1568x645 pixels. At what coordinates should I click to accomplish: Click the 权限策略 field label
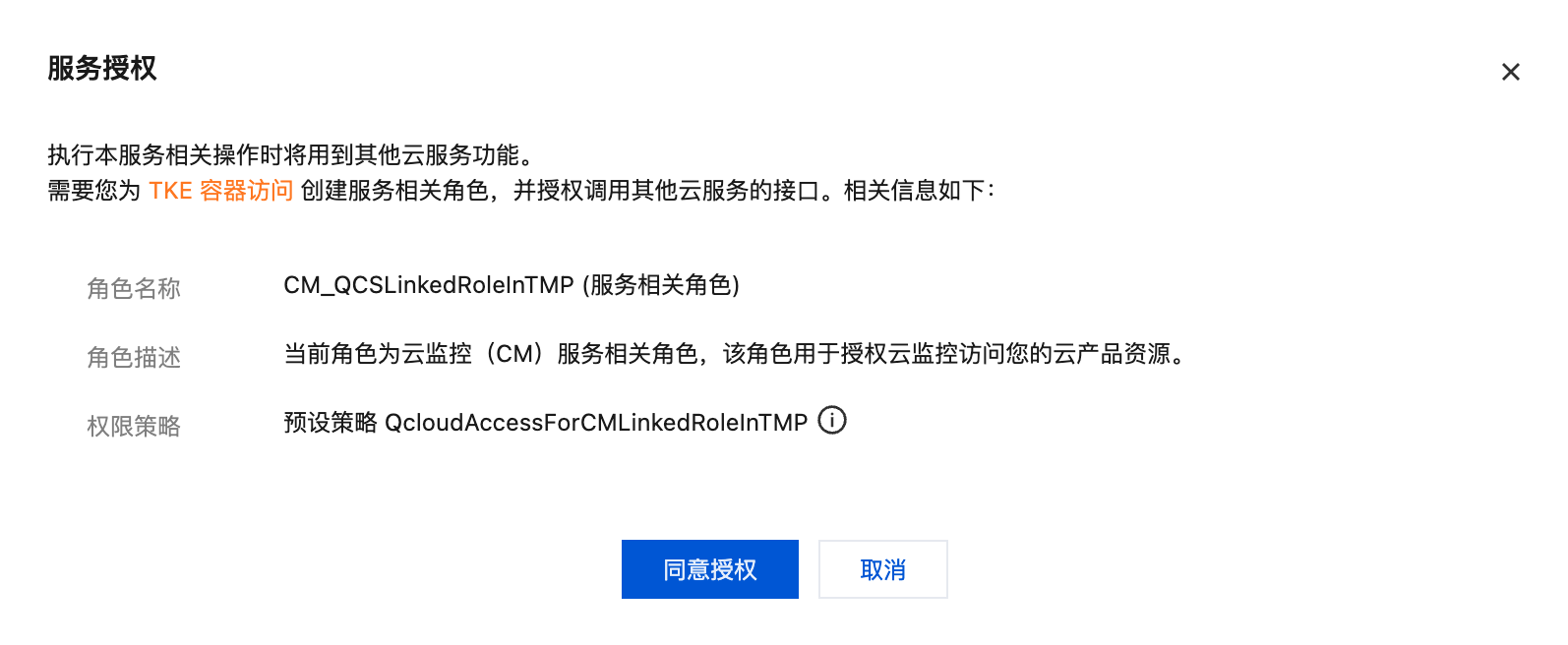tap(134, 427)
